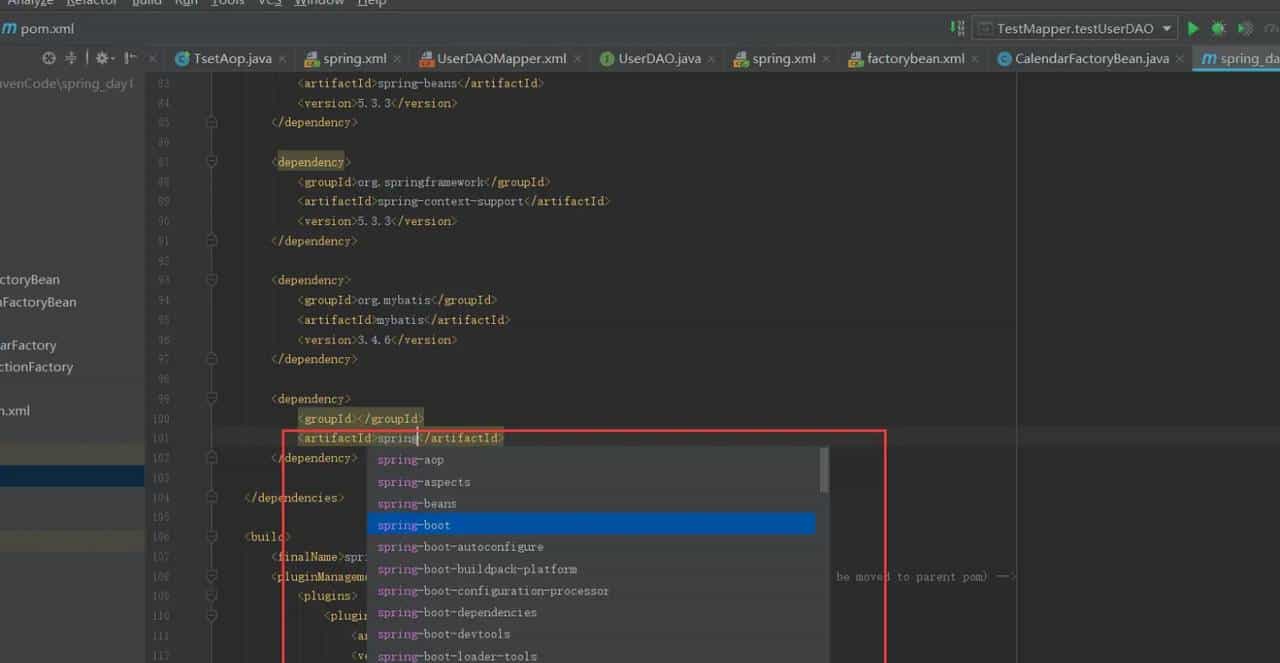Collapse the dependency block at line 87
The image size is (1280, 663).
212,162
